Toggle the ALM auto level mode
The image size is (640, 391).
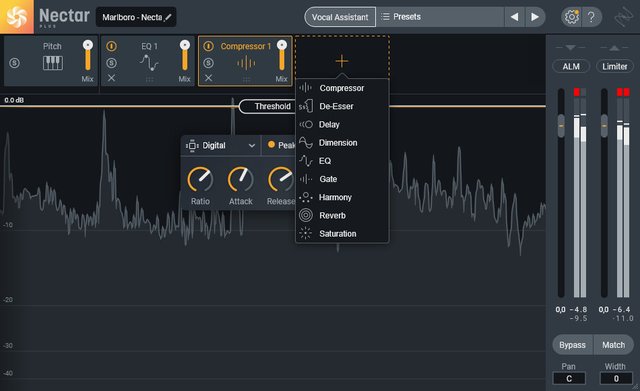571,67
